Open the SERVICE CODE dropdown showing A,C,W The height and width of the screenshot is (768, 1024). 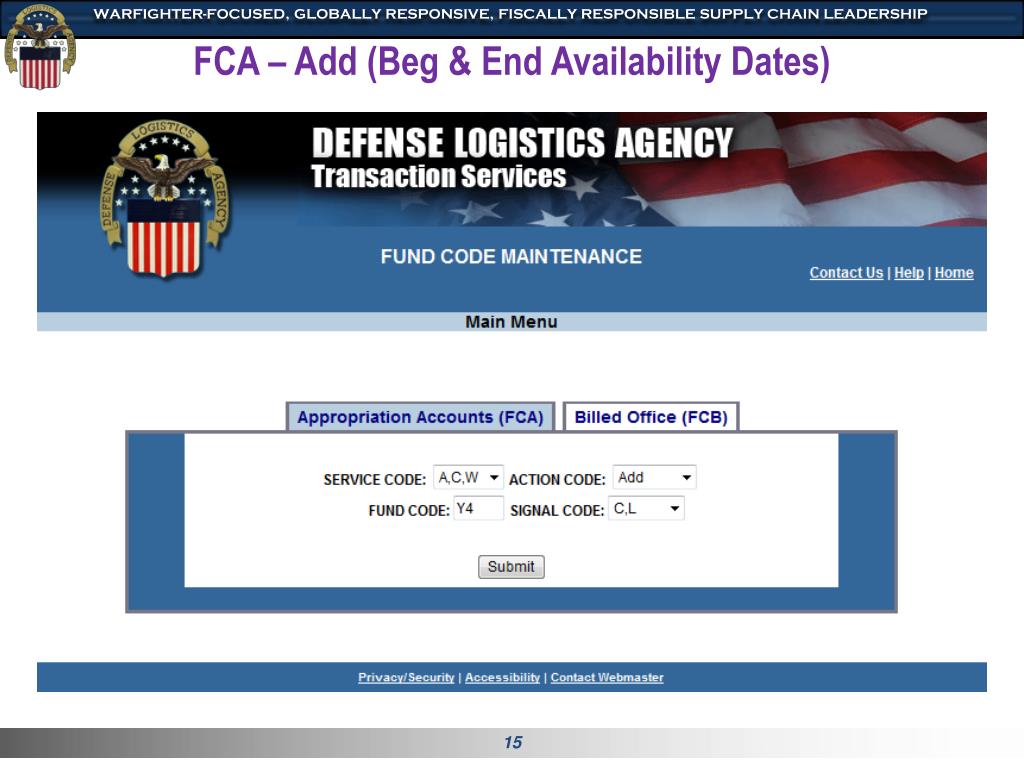[468, 477]
